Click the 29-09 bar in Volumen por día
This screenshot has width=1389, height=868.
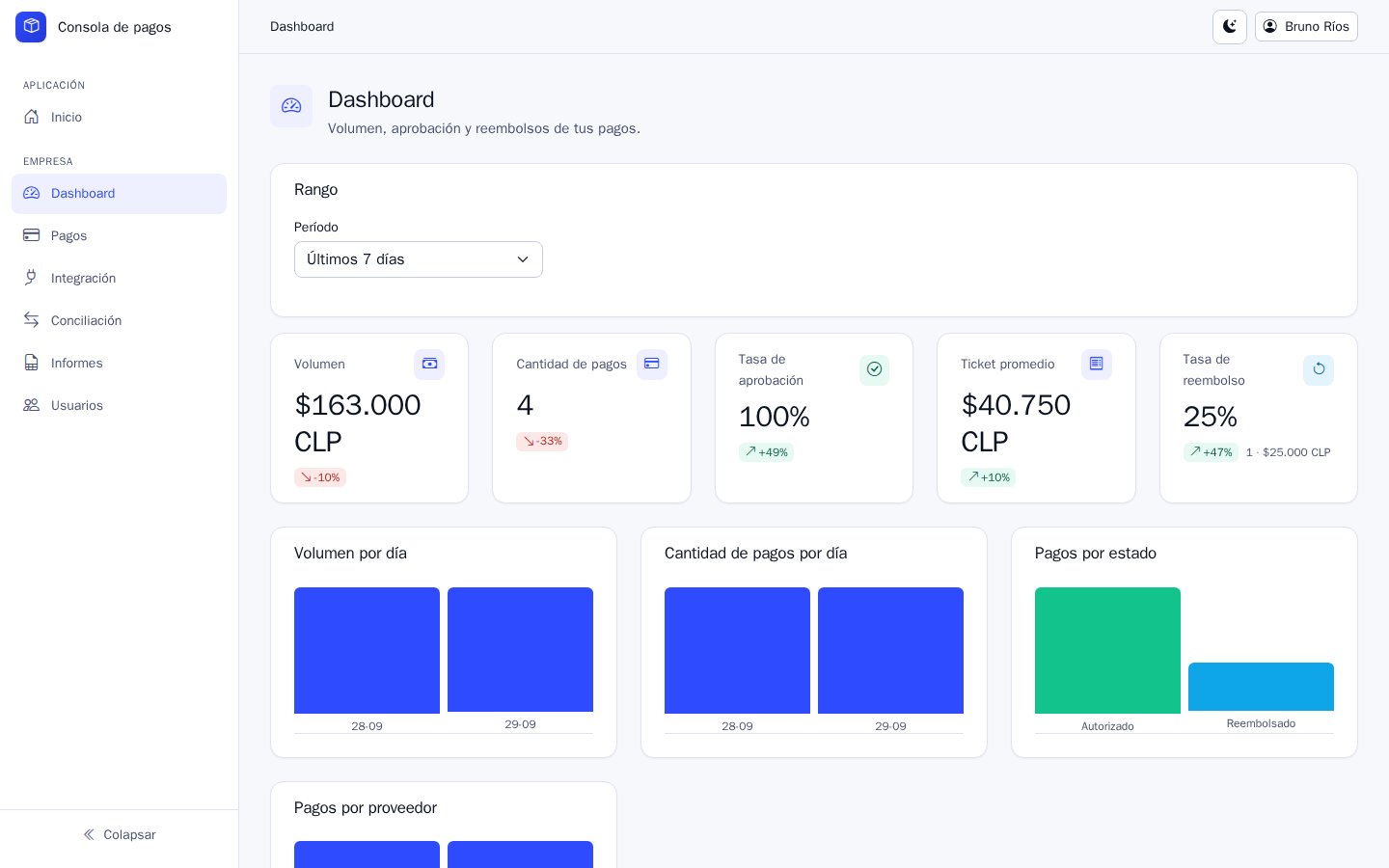pos(520,650)
